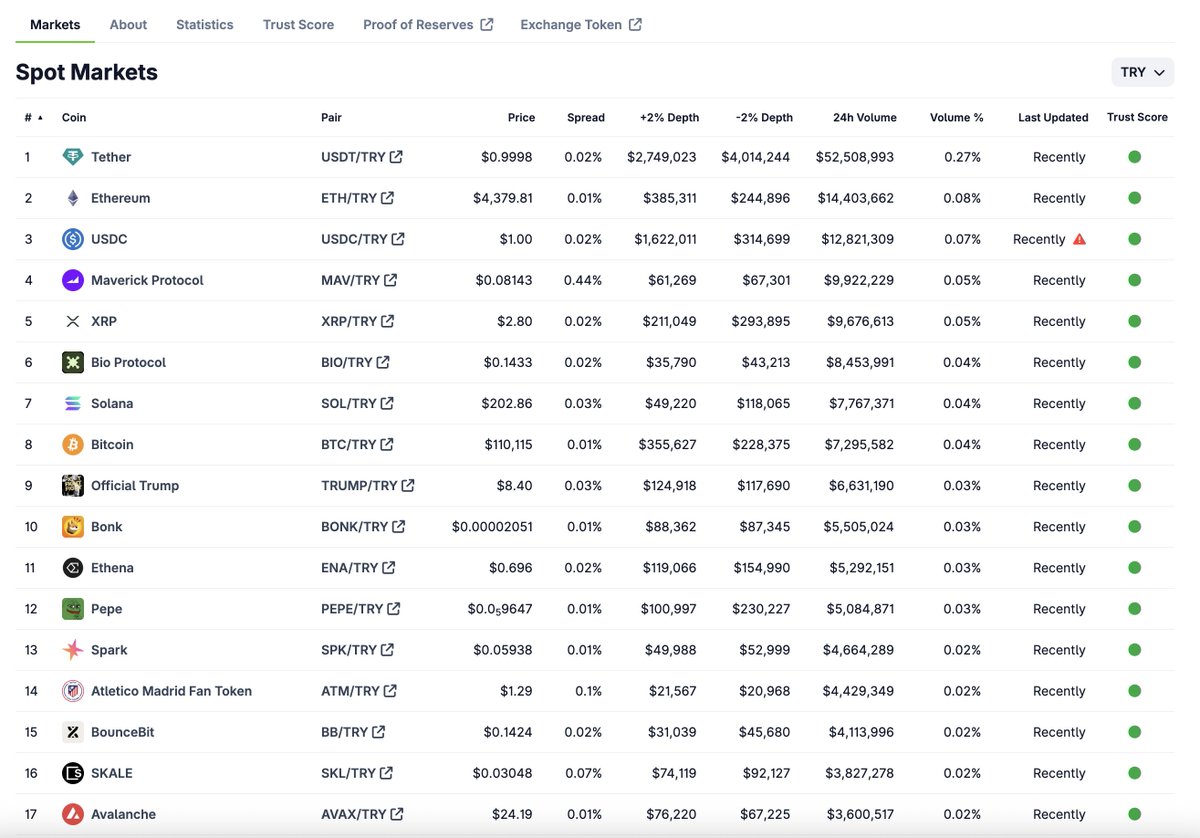Screen dimensions: 1200x838
Task: Click the Solana price $202.86
Action: point(507,403)
